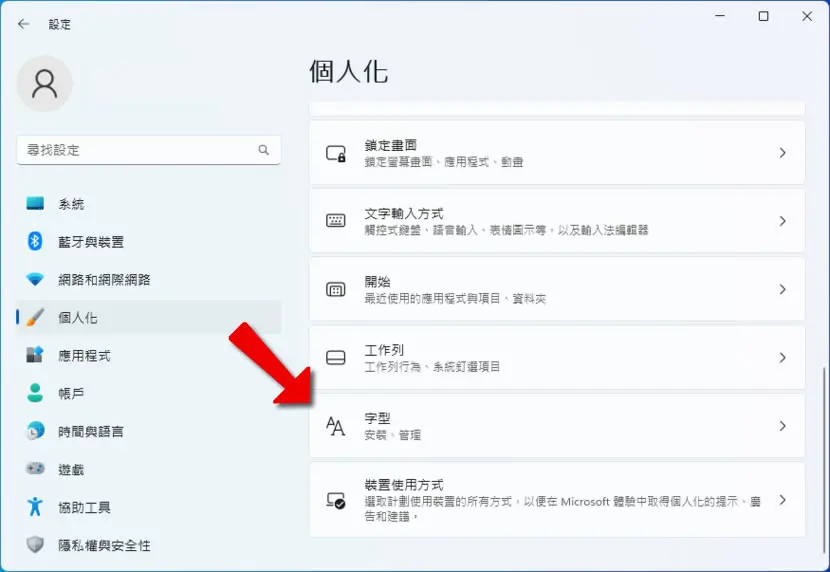The width and height of the screenshot is (830, 572).
Task: Expand 鎖定畫面 using its chevron
Action: click(x=782, y=153)
